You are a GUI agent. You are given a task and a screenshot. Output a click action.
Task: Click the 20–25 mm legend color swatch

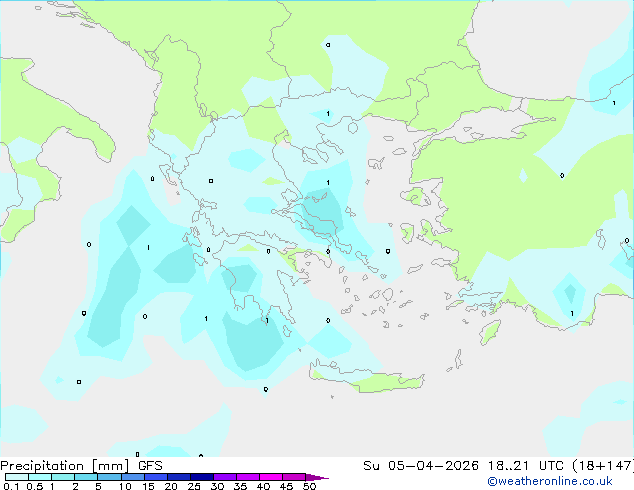[x=179, y=477]
